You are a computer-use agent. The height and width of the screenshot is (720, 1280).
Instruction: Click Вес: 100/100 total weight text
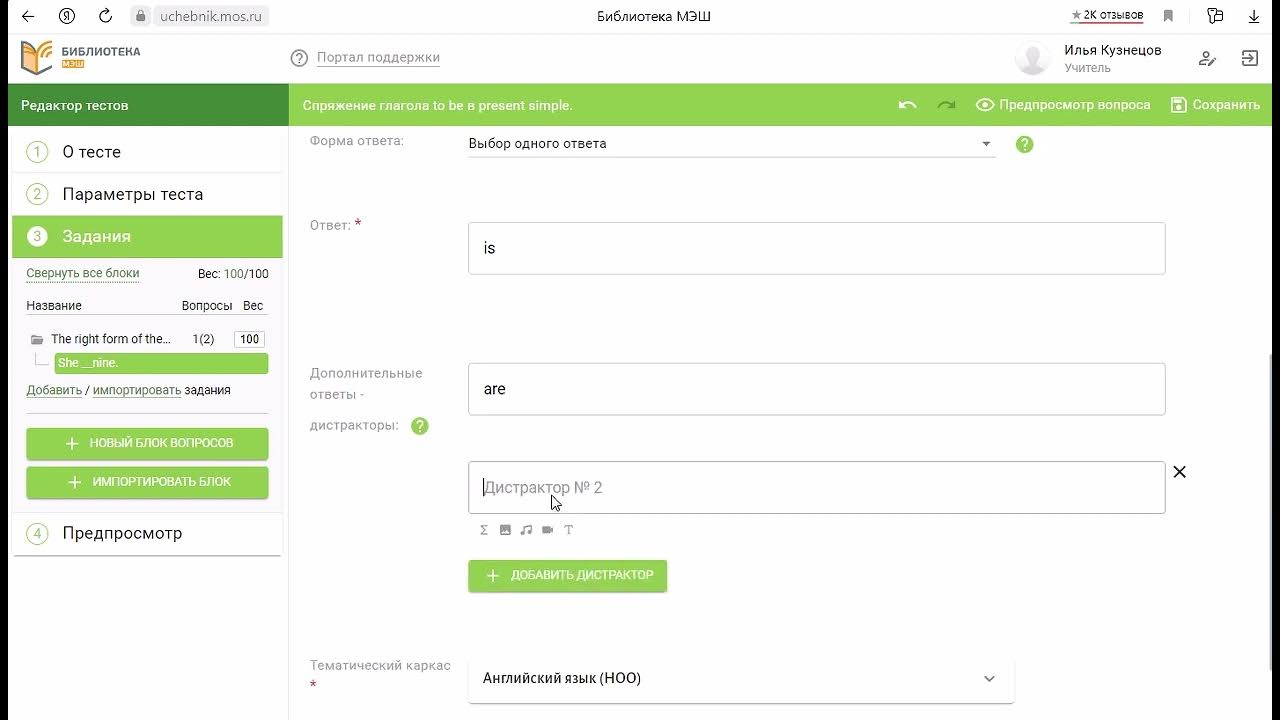233,274
